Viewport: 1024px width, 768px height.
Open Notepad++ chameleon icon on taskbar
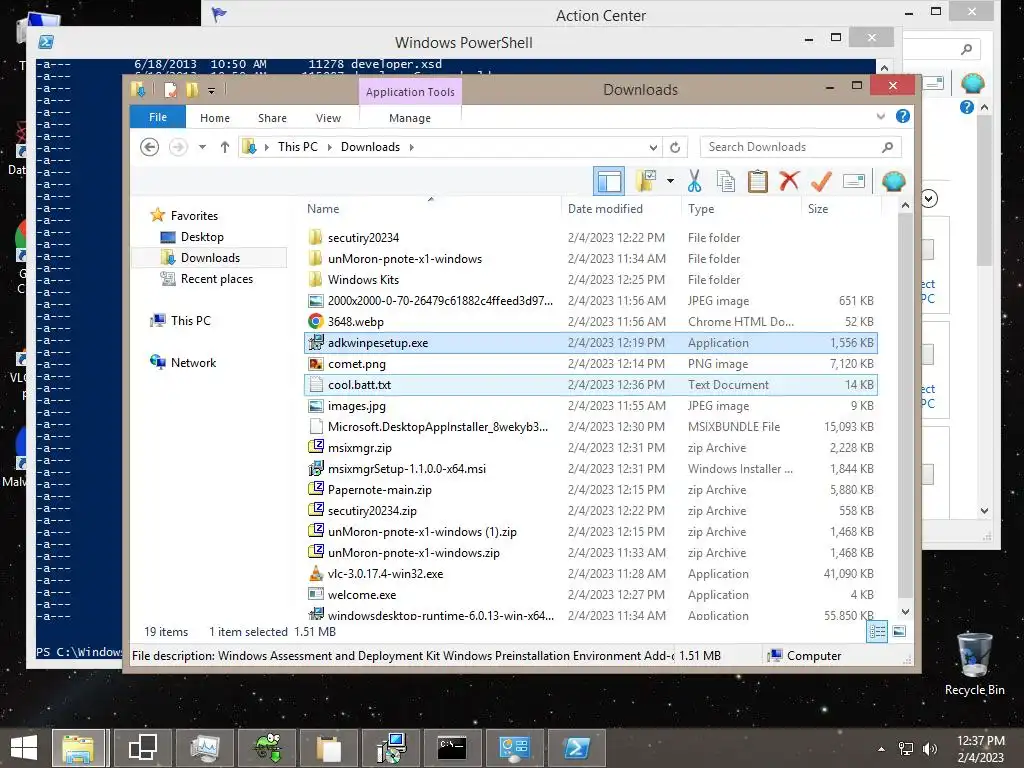[268, 748]
